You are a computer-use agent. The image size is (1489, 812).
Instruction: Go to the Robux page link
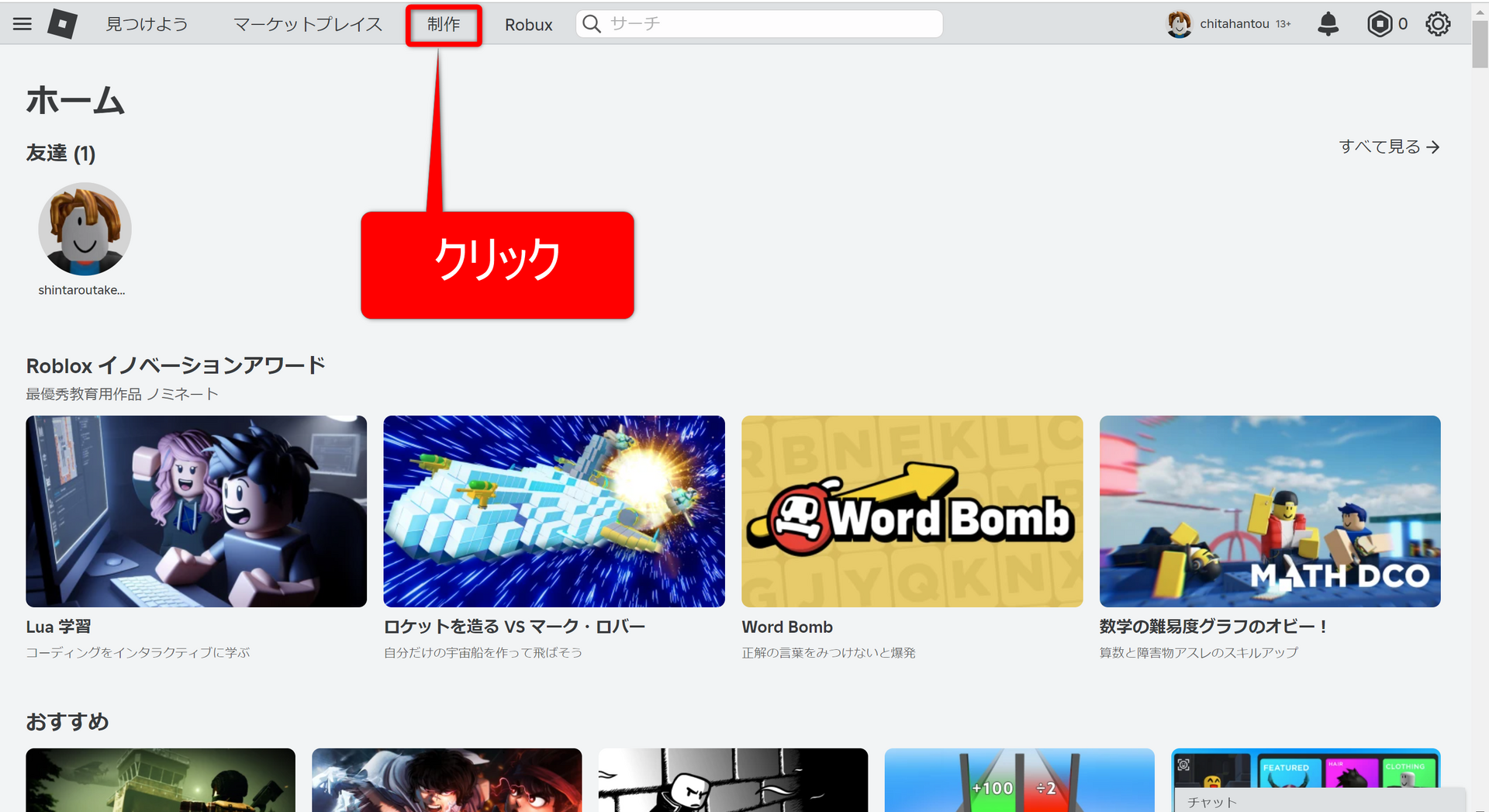[x=528, y=25]
